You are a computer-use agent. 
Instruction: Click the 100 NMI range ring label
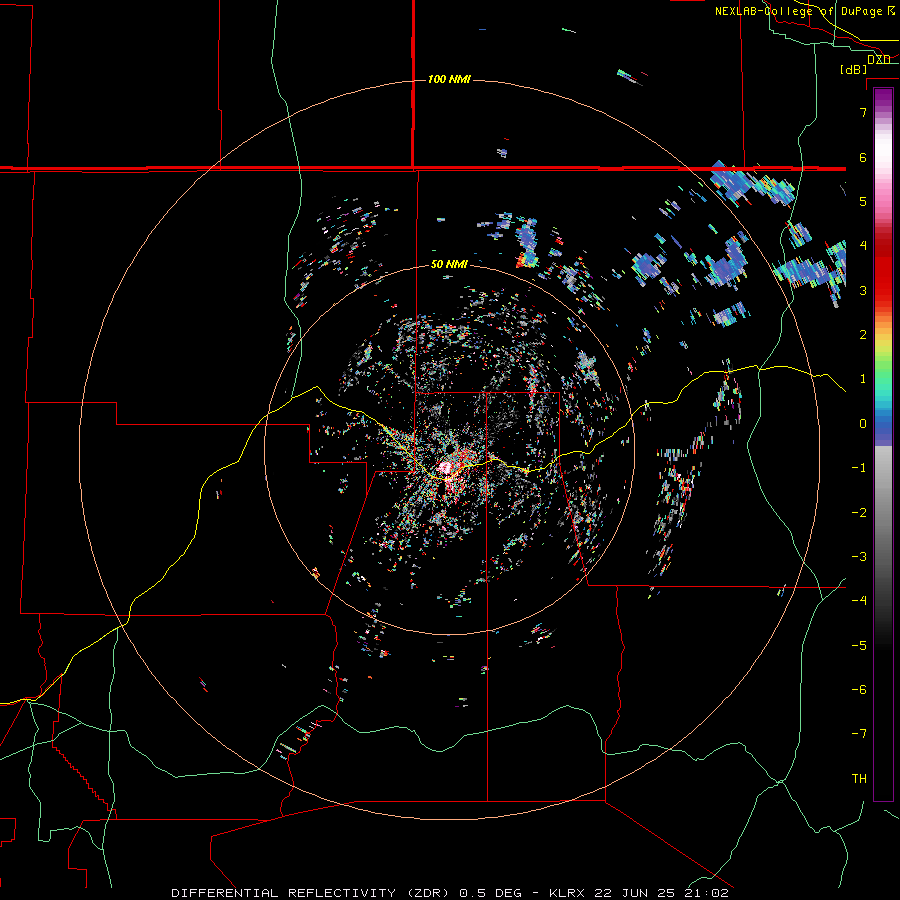pos(449,79)
